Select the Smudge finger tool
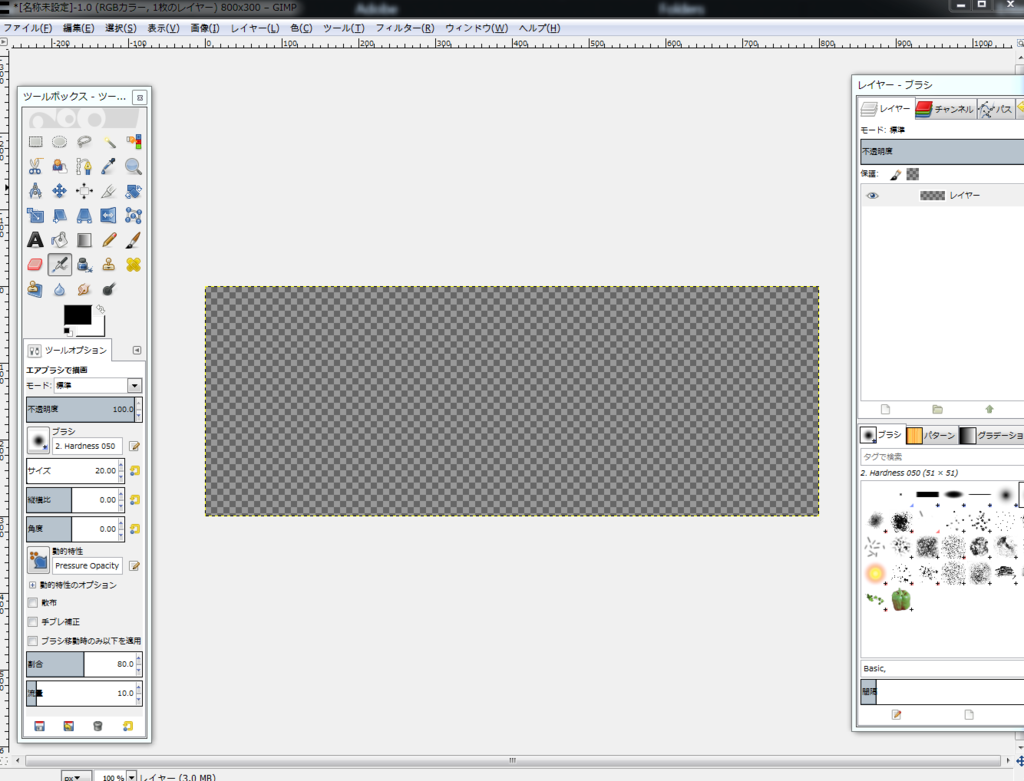The image size is (1024, 781). click(84, 289)
